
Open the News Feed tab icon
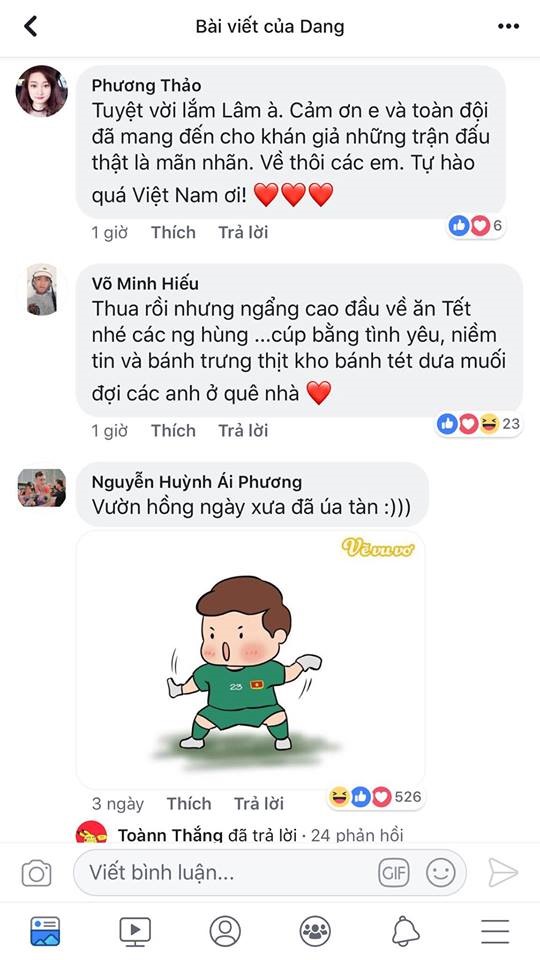pos(45,931)
